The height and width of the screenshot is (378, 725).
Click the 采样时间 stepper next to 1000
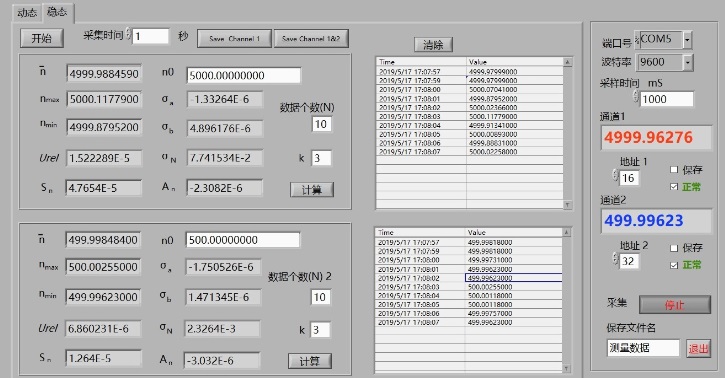coord(636,97)
